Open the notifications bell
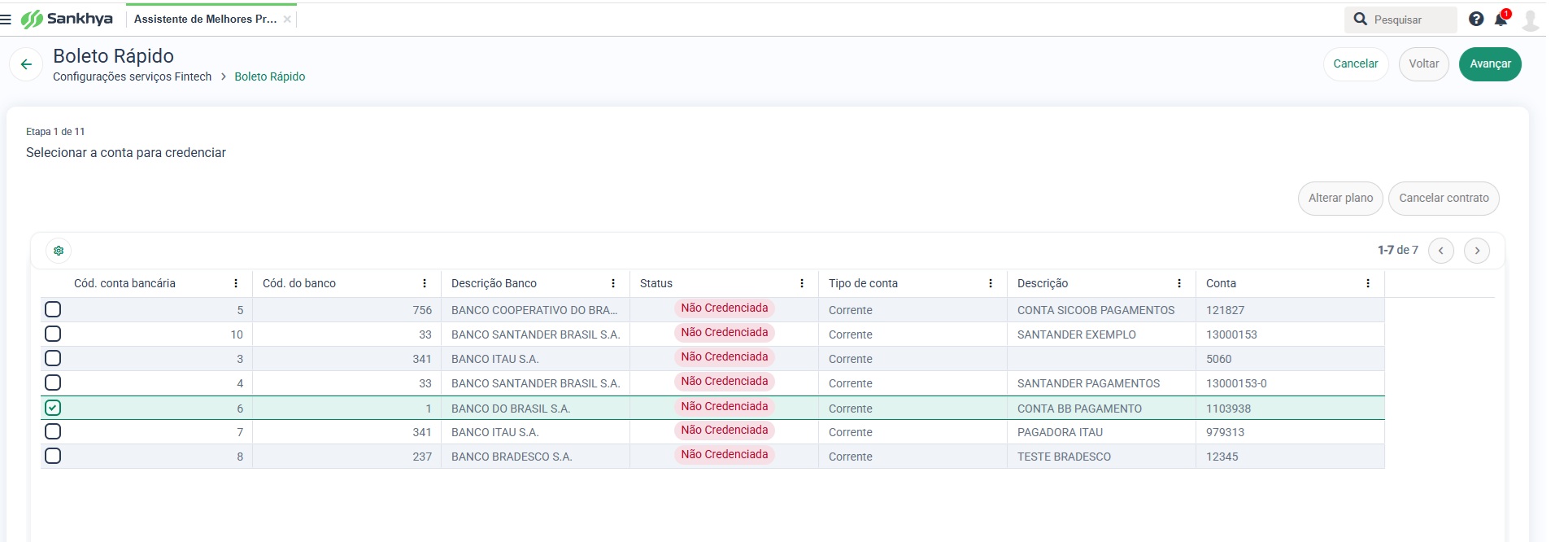Viewport: 1568px width, 542px height. pos(1501,19)
